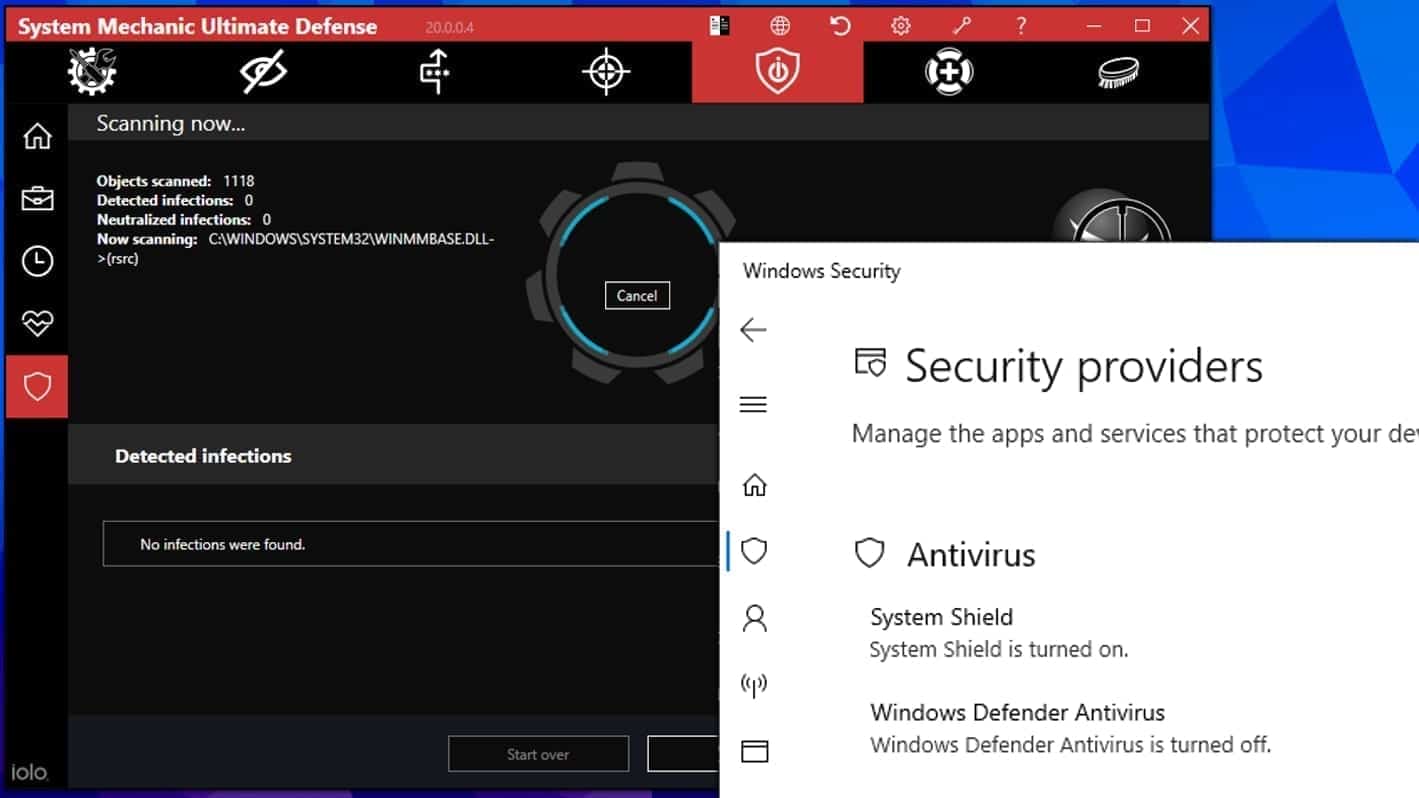The image size is (1419, 798).
Task: Click the Windows Security window title
Action: (821, 271)
